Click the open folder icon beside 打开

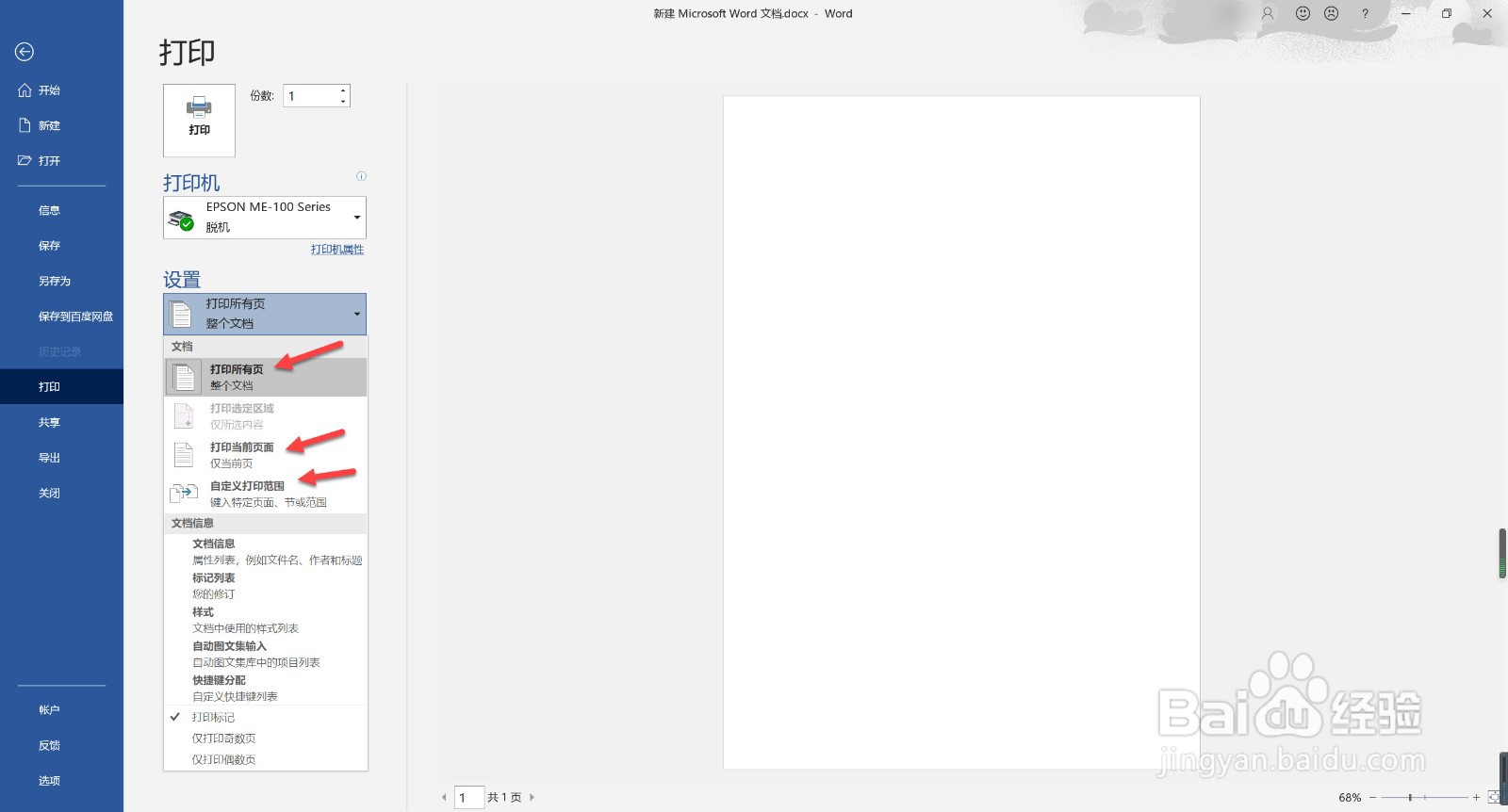25,160
